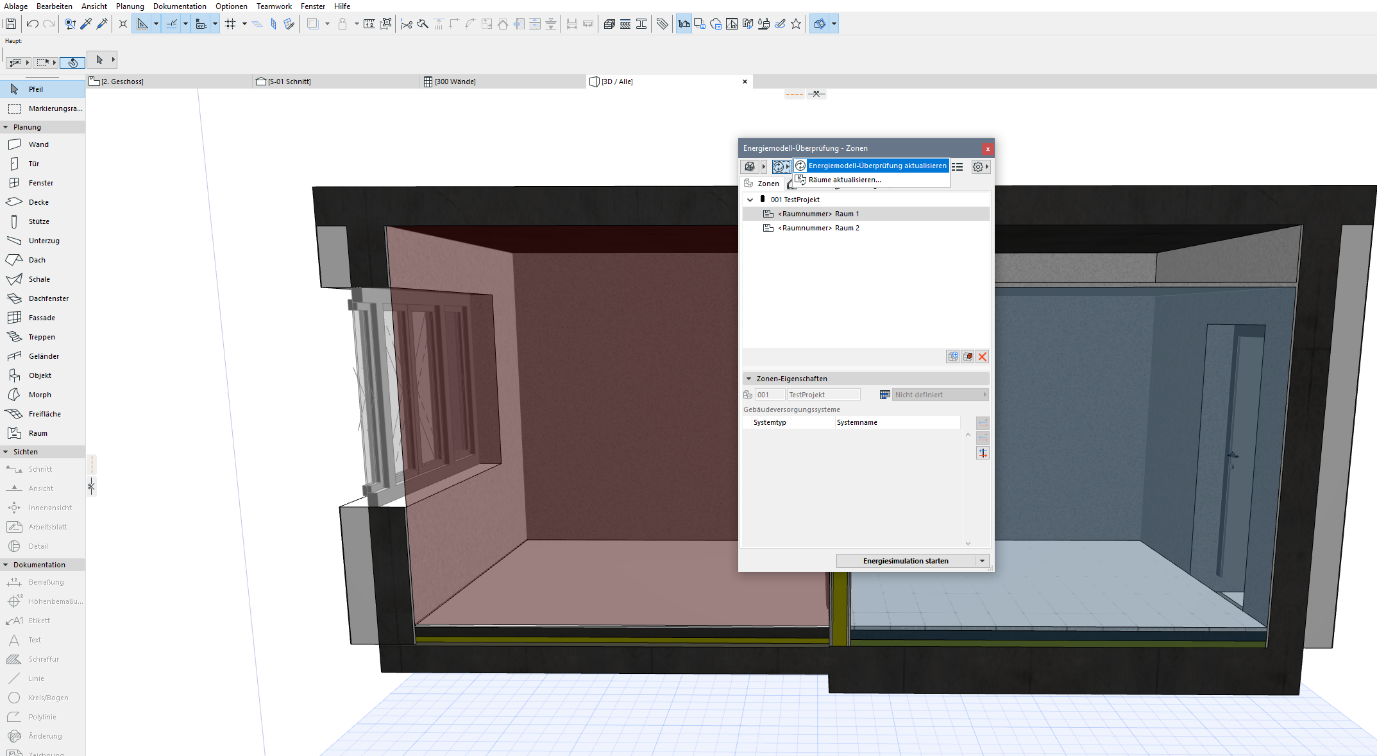
Task: Collapse the Zonen-Eigenschaften section
Action: 749,379
